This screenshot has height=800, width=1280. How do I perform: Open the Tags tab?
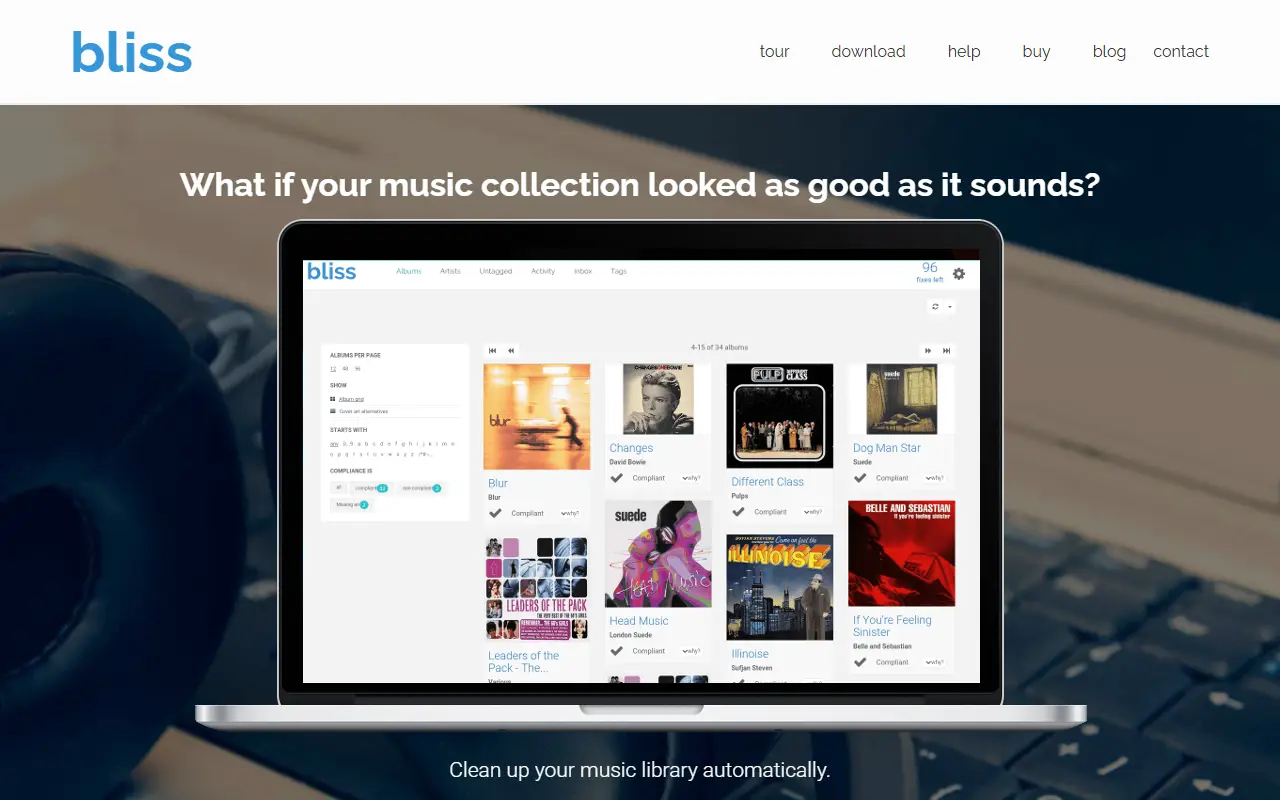pos(619,271)
